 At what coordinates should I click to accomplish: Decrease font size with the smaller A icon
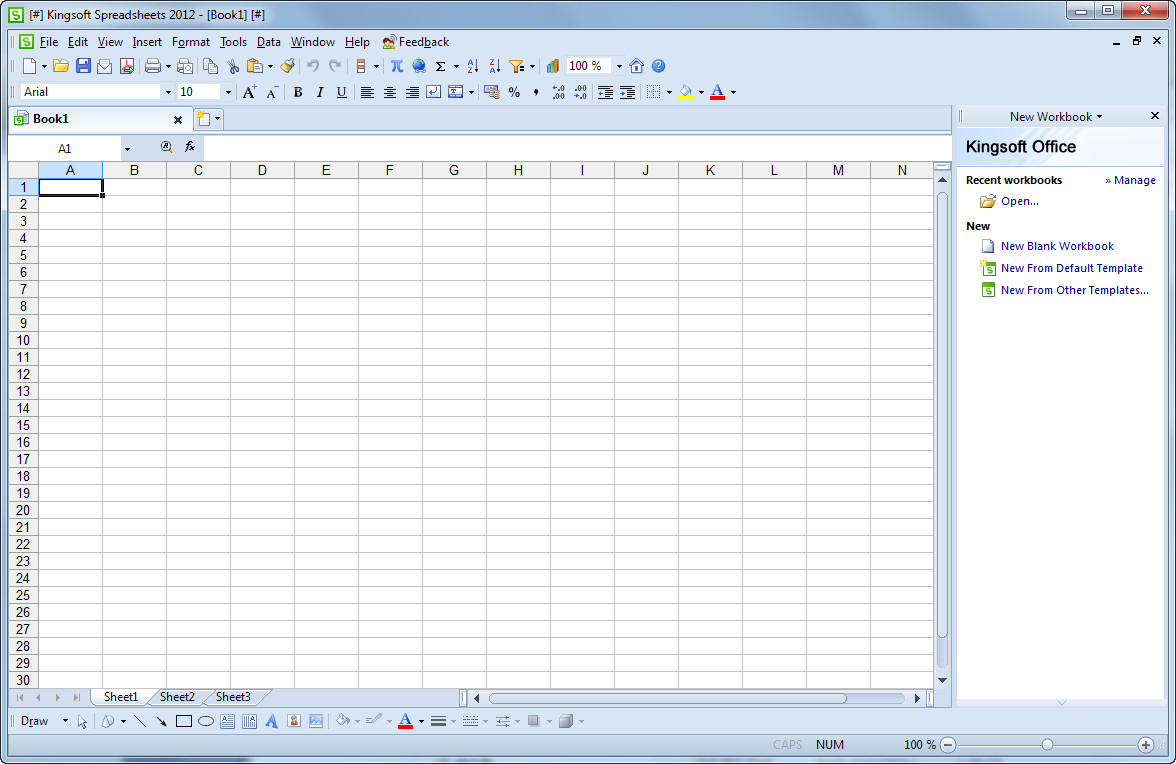tap(272, 91)
